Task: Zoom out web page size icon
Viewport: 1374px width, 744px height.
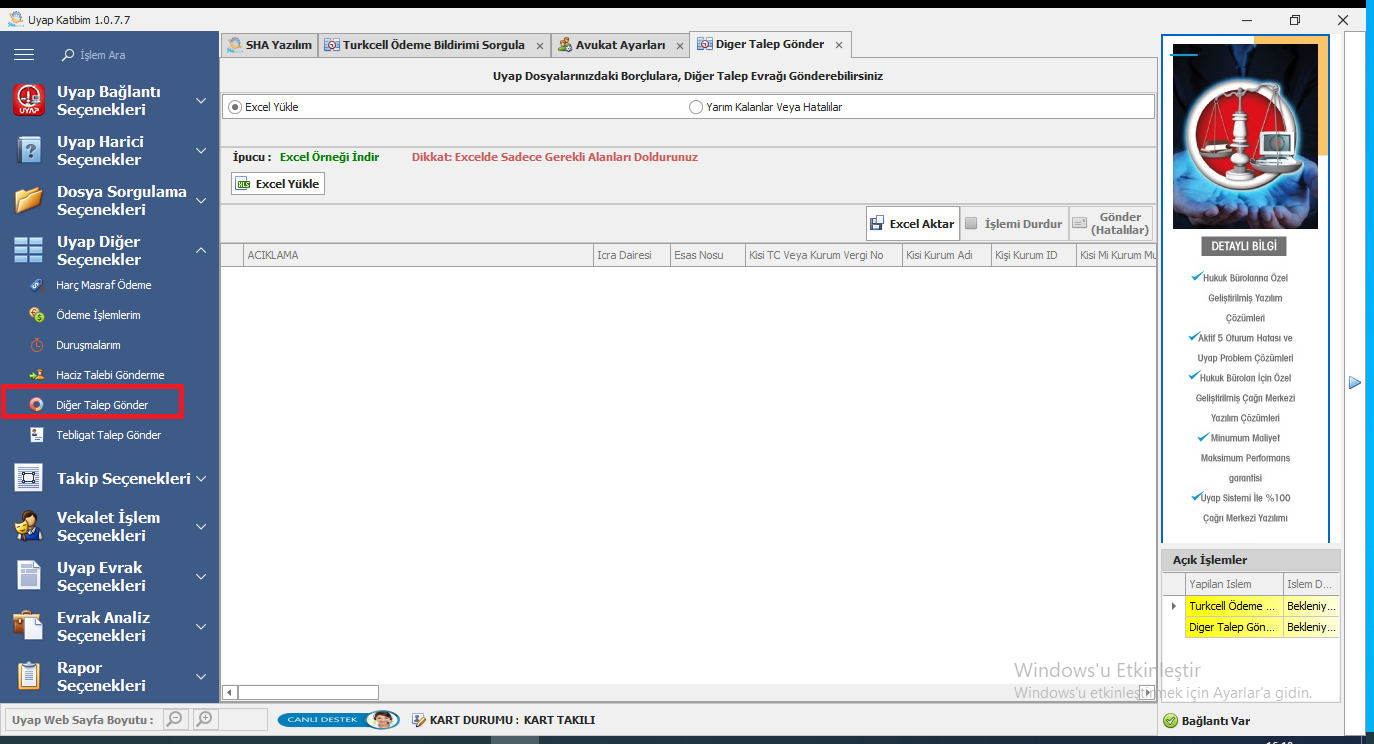Action: [x=175, y=719]
